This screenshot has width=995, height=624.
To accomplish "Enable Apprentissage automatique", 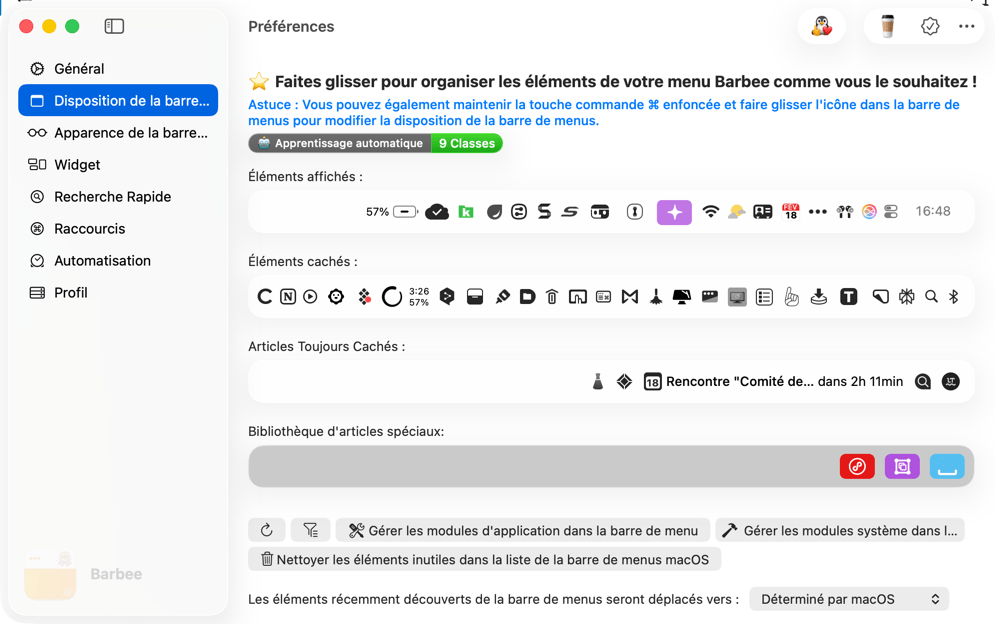I will 340,143.
